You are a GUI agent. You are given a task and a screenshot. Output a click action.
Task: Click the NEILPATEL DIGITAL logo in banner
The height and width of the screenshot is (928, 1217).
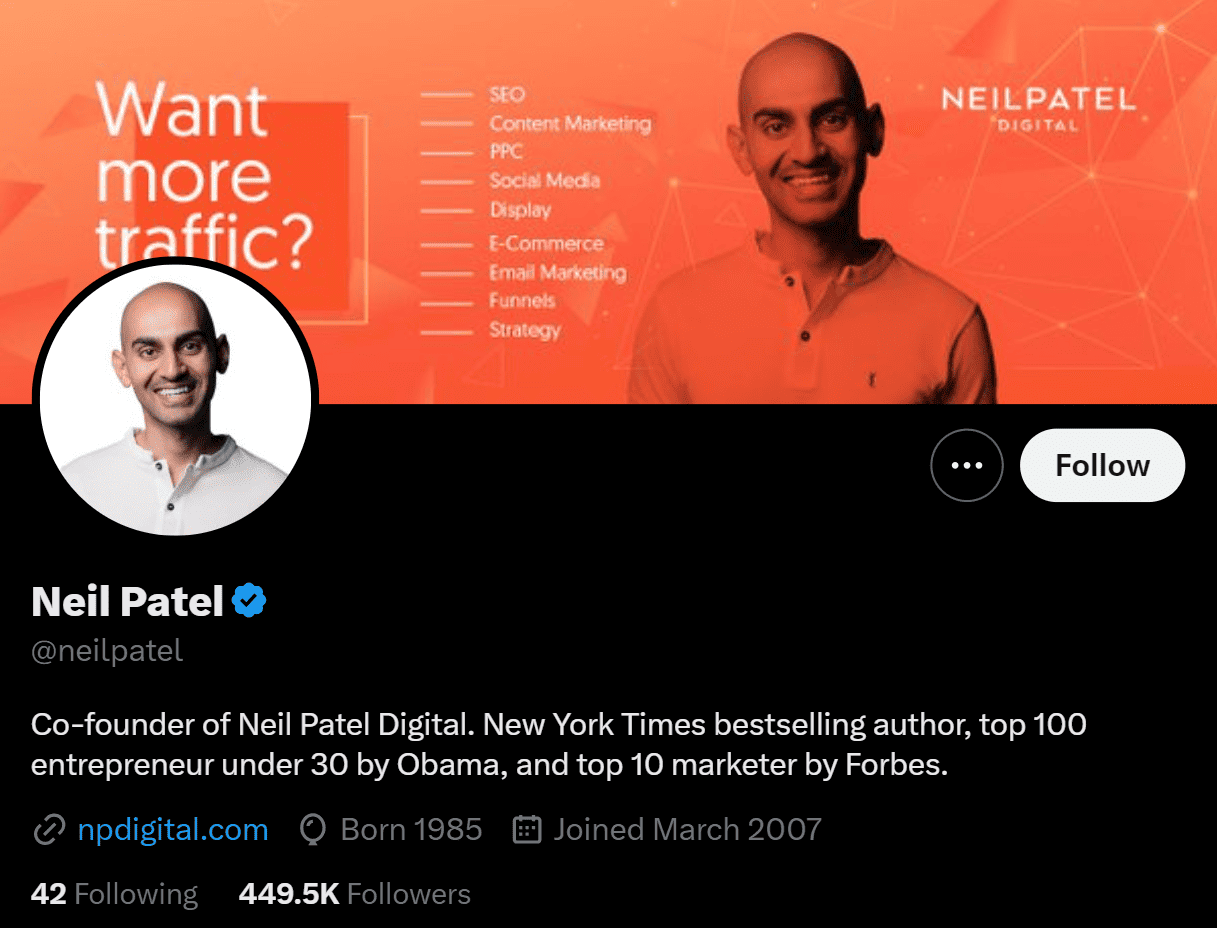[x=1039, y=109]
